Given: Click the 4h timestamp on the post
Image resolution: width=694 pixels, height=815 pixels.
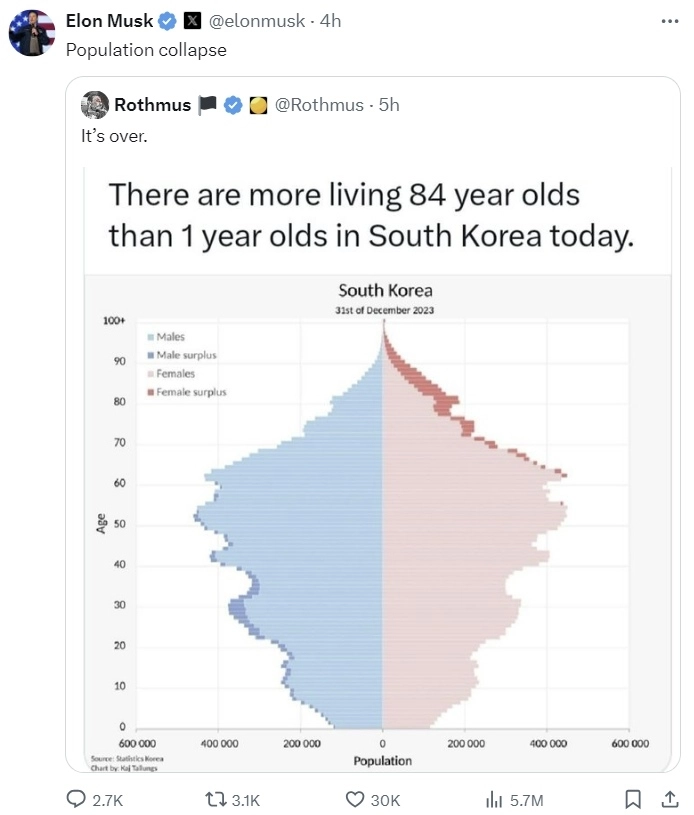Looking at the screenshot, I should click(331, 21).
